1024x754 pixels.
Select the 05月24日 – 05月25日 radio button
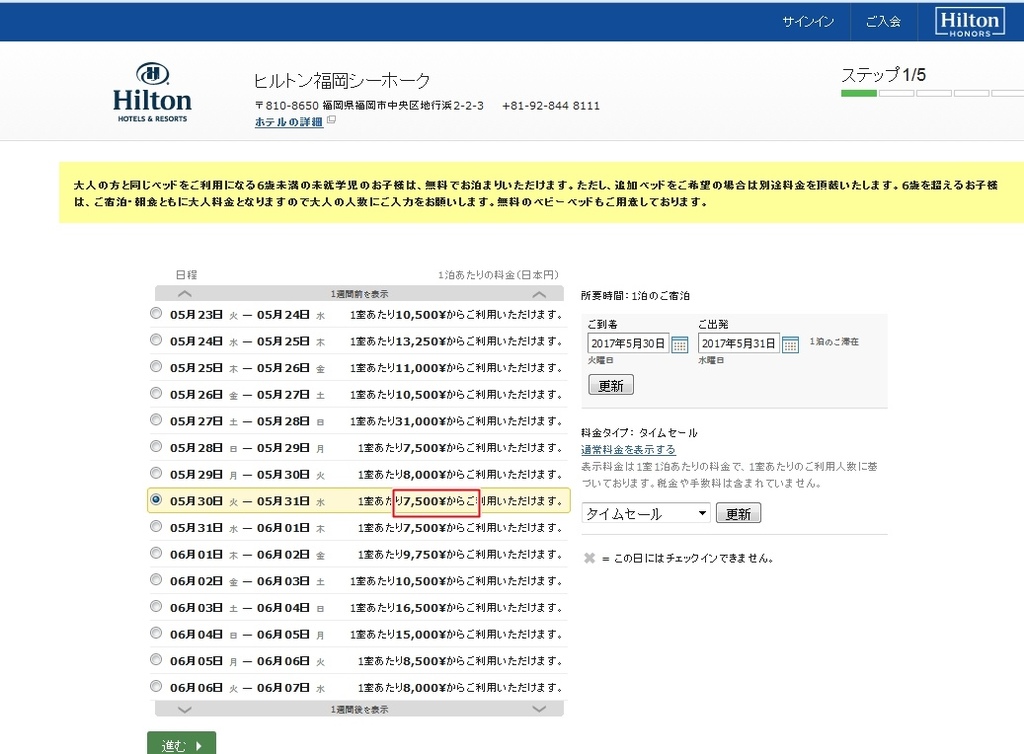(156, 340)
